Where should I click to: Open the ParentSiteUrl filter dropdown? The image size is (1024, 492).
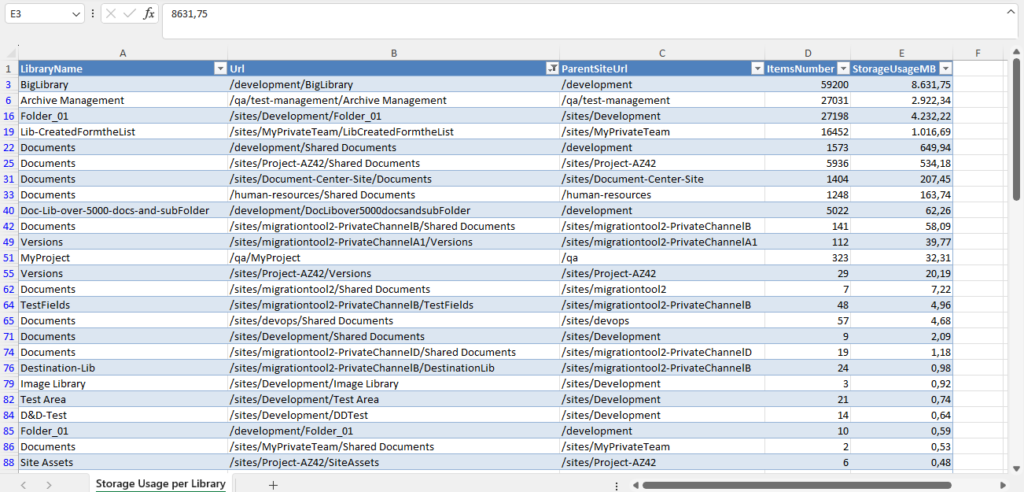click(758, 69)
